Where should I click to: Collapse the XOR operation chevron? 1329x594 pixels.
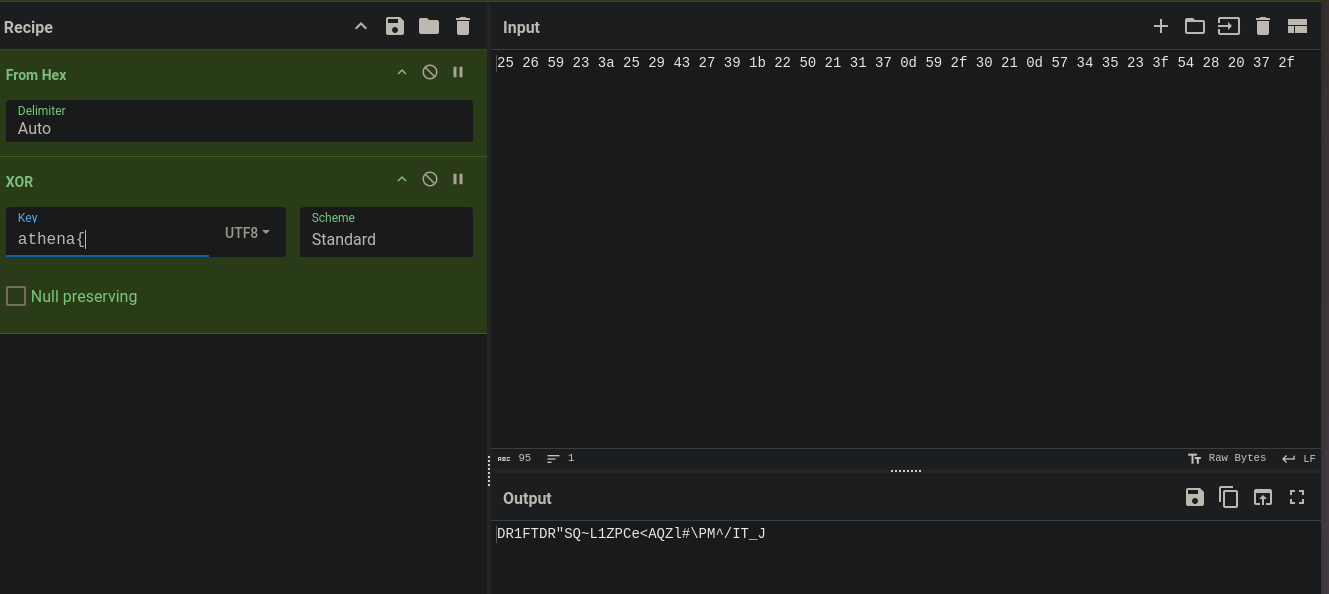coord(402,179)
